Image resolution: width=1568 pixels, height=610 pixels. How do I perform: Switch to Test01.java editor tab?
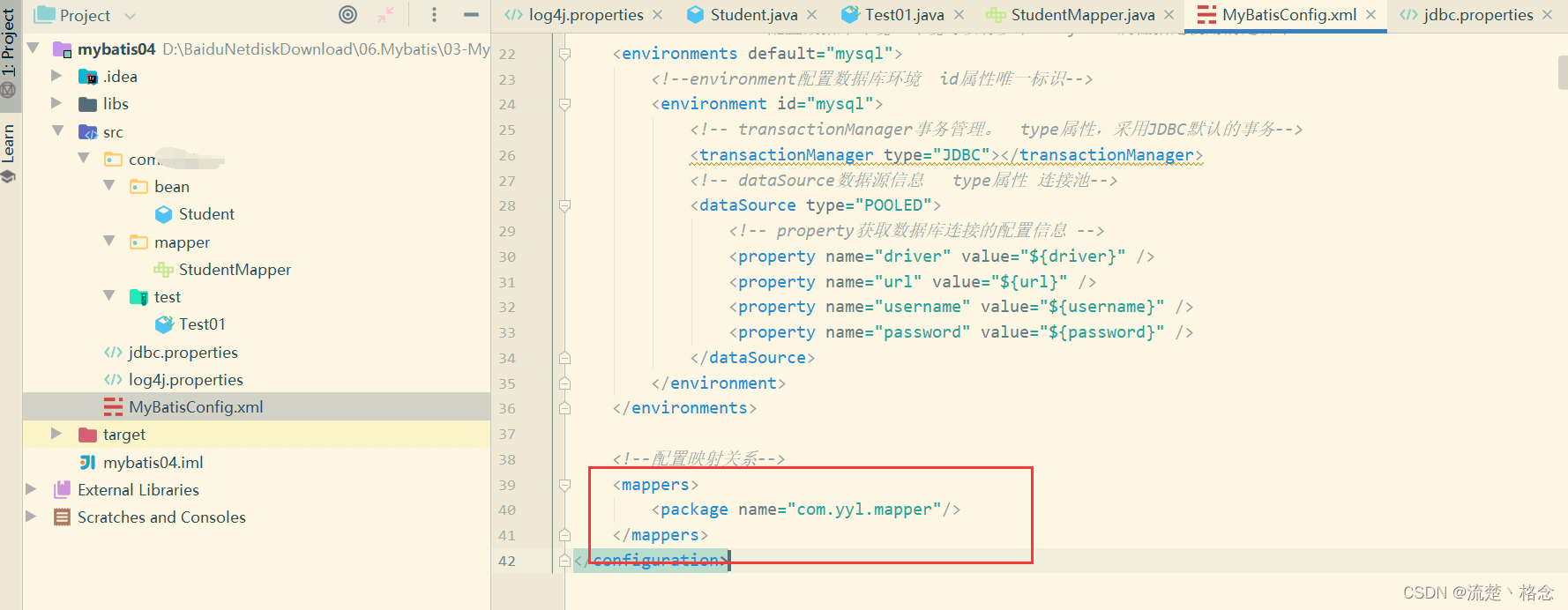(904, 15)
